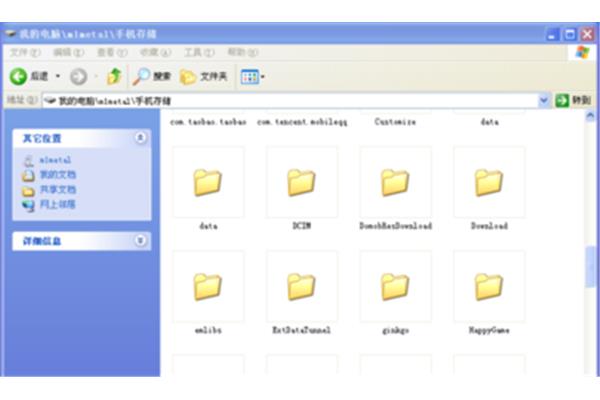Click the com.tencent.mobileqq folder label
Viewport: 600px width, 400px height.
click(x=302, y=122)
